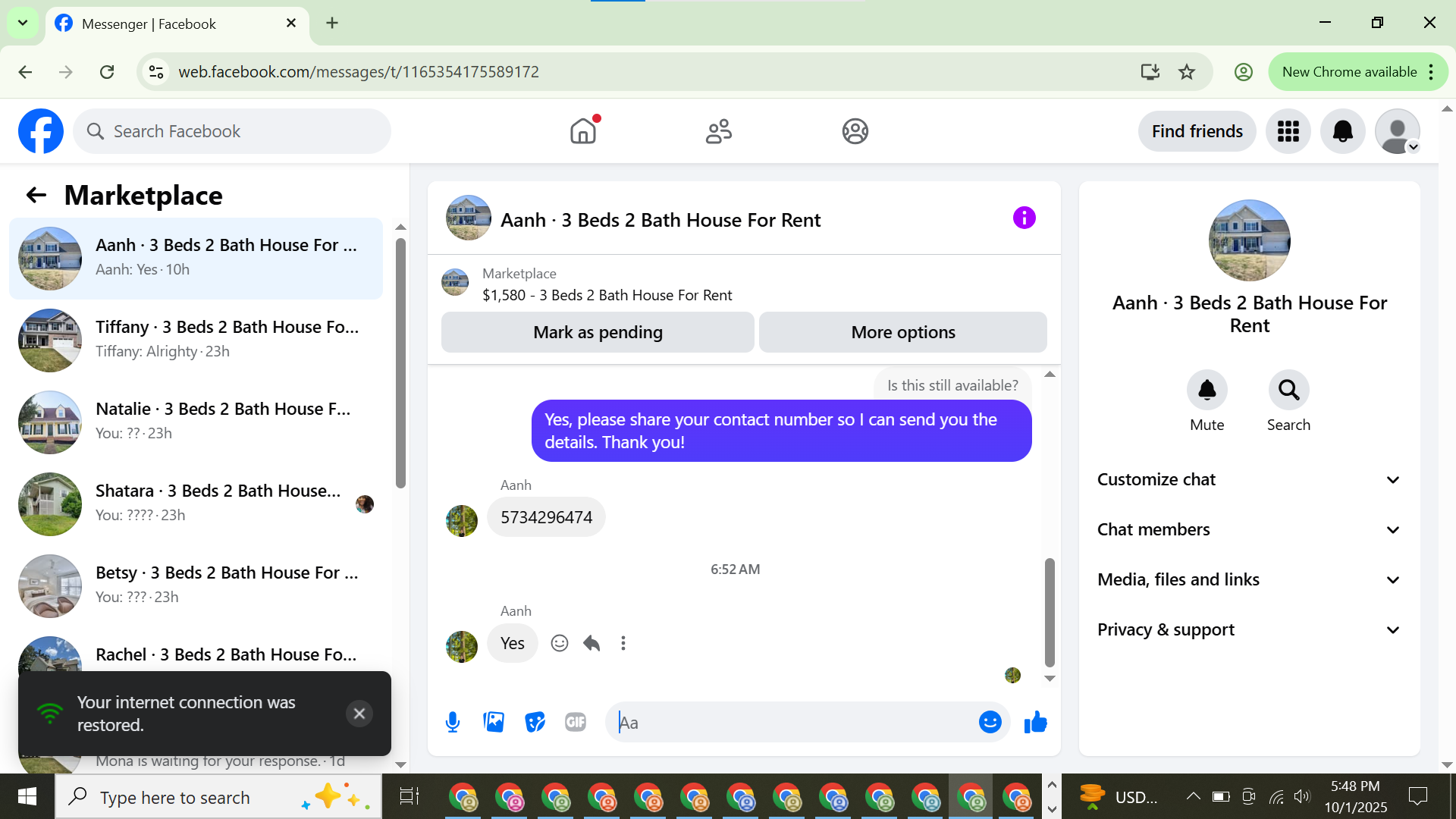
Task: Expand Customize chat section
Action: [1249, 480]
